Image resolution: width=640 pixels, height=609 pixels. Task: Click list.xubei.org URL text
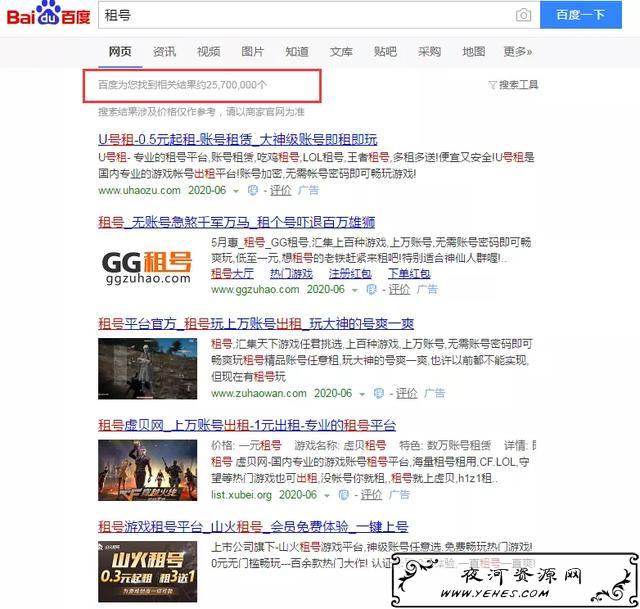tap(241, 495)
